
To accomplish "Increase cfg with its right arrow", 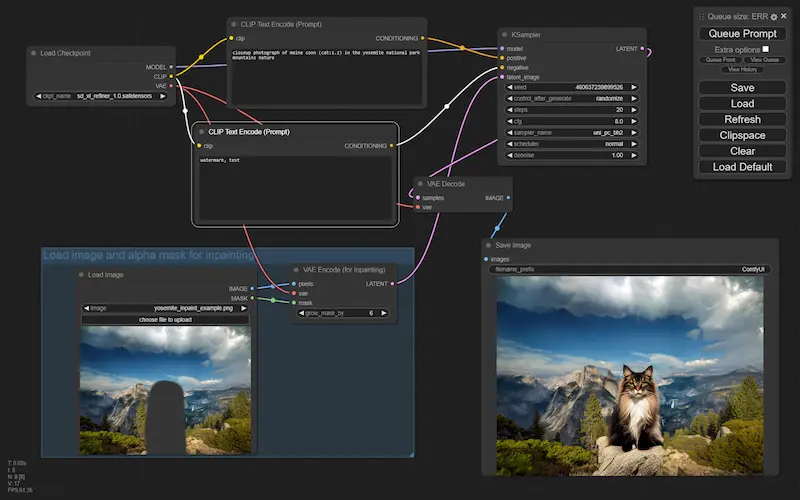I will pyautogui.click(x=634, y=121).
